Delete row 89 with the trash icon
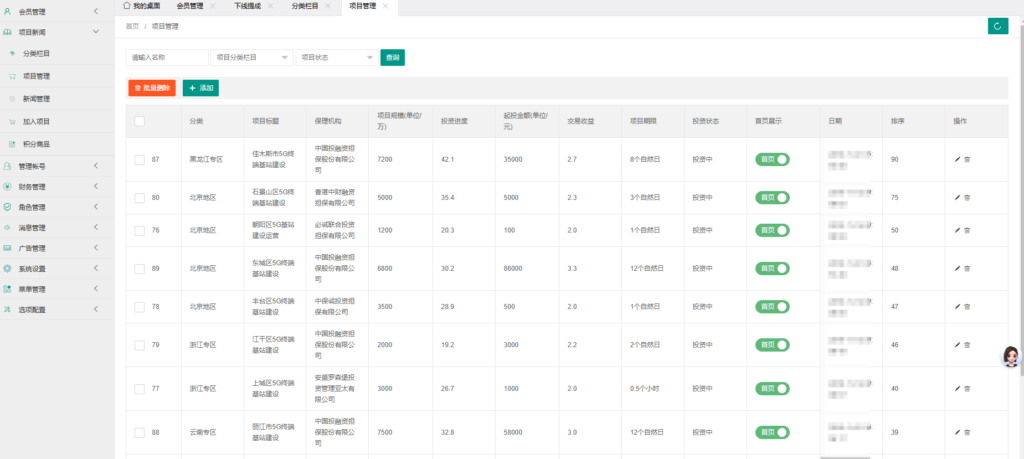Image resolution: width=1024 pixels, height=459 pixels. [x=967, y=268]
